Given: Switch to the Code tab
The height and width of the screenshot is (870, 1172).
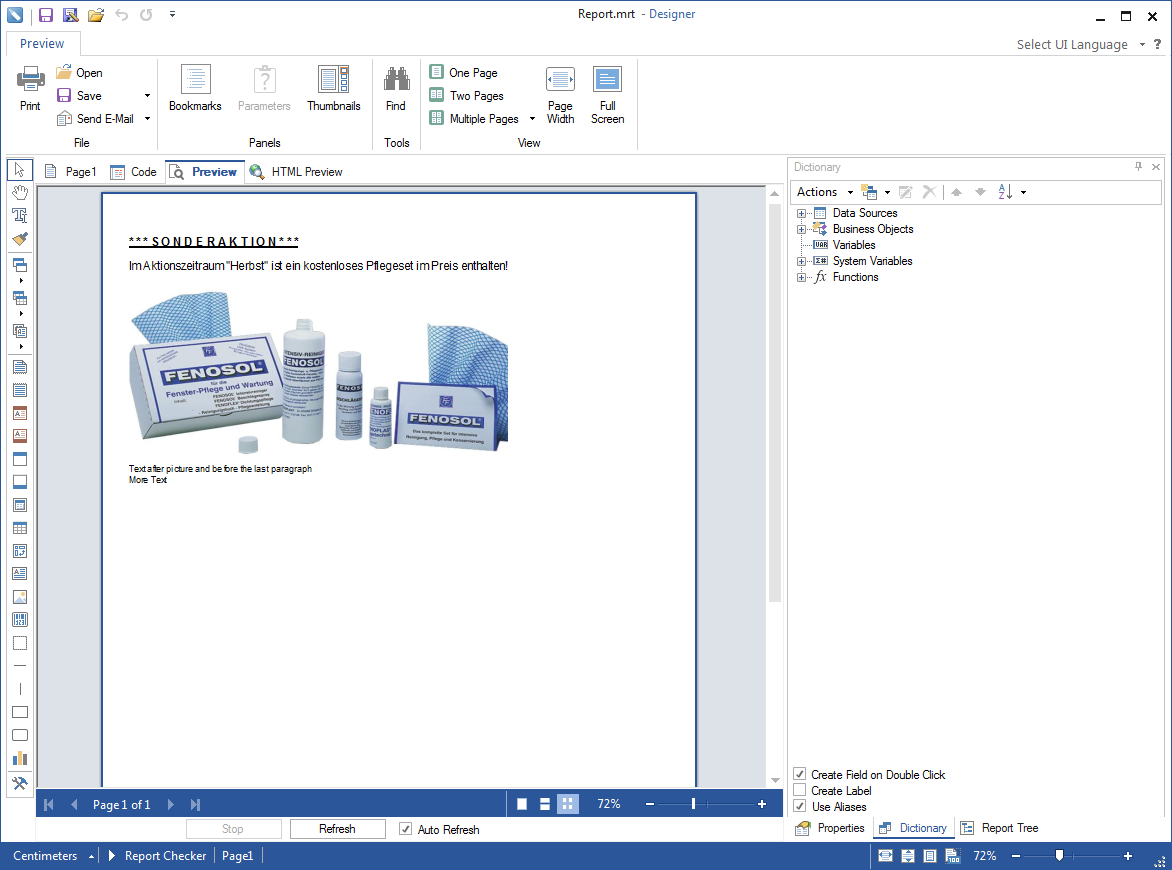Looking at the screenshot, I should click(133, 172).
